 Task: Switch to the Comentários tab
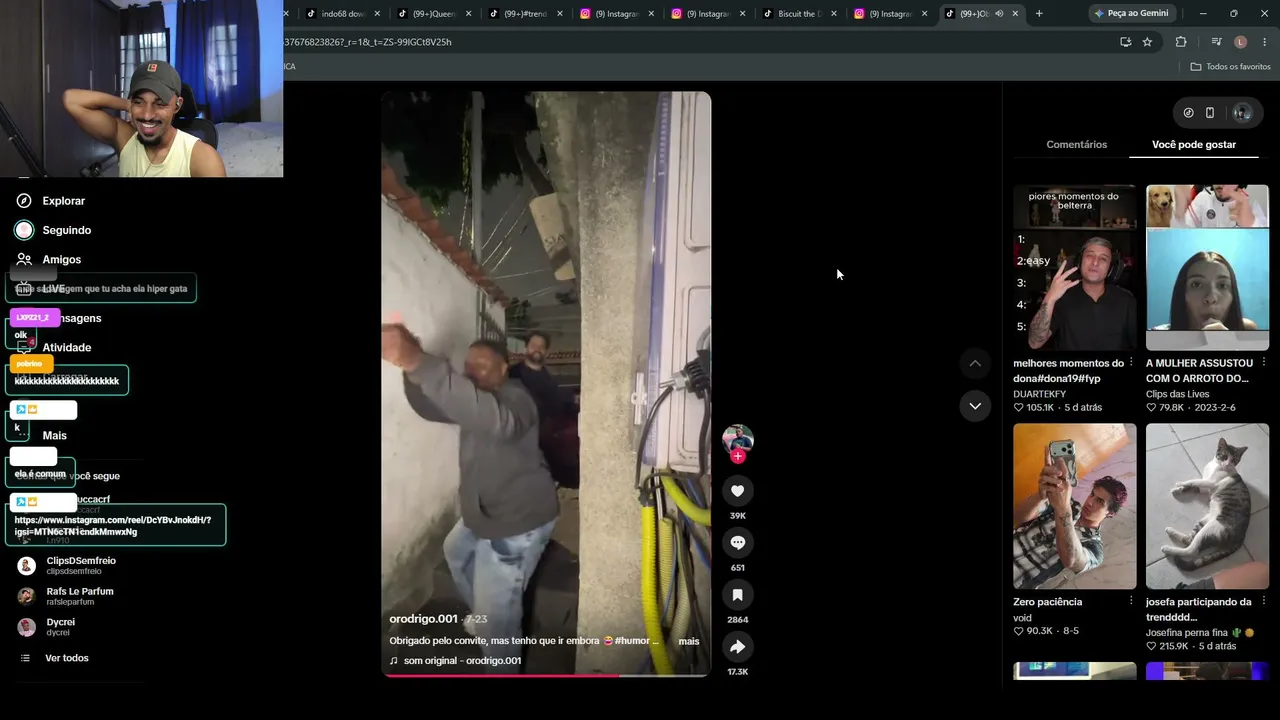(x=1076, y=145)
